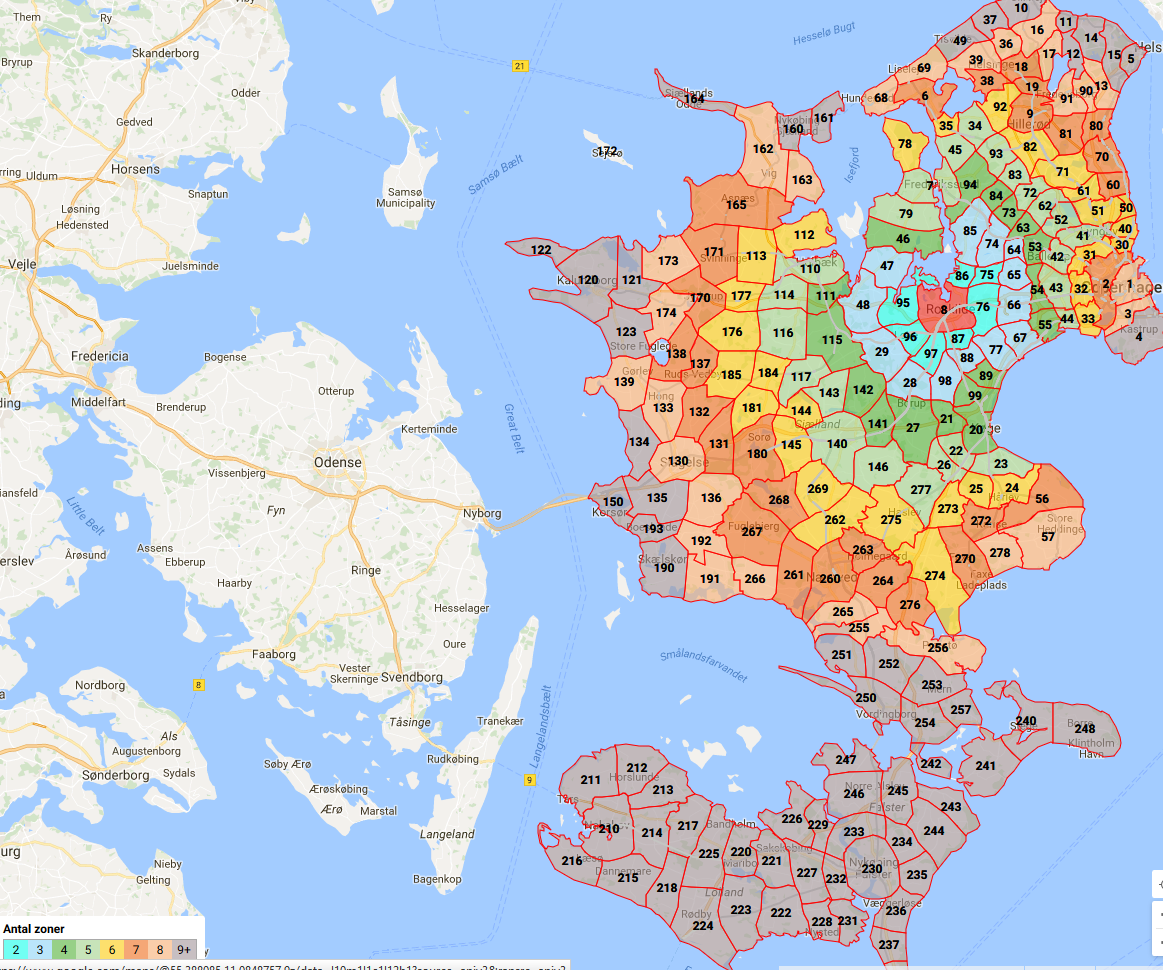
Task: Select the yellow '6' legend swatch
Action: 111,949
